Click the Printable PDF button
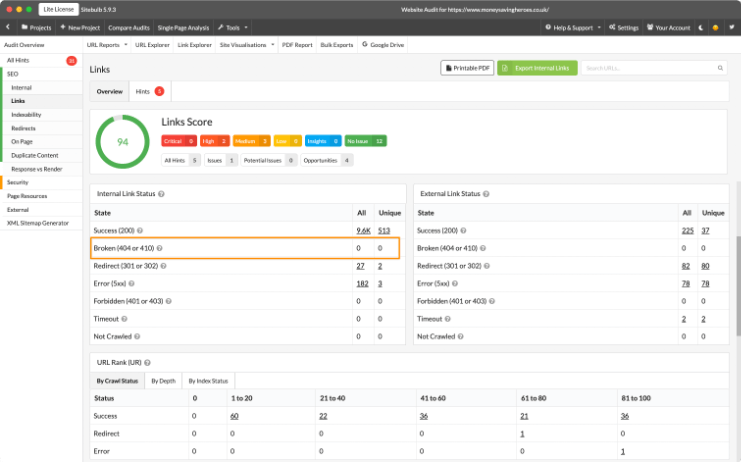Viewport: 741px width, 462px height. click(x=468, y=68)
